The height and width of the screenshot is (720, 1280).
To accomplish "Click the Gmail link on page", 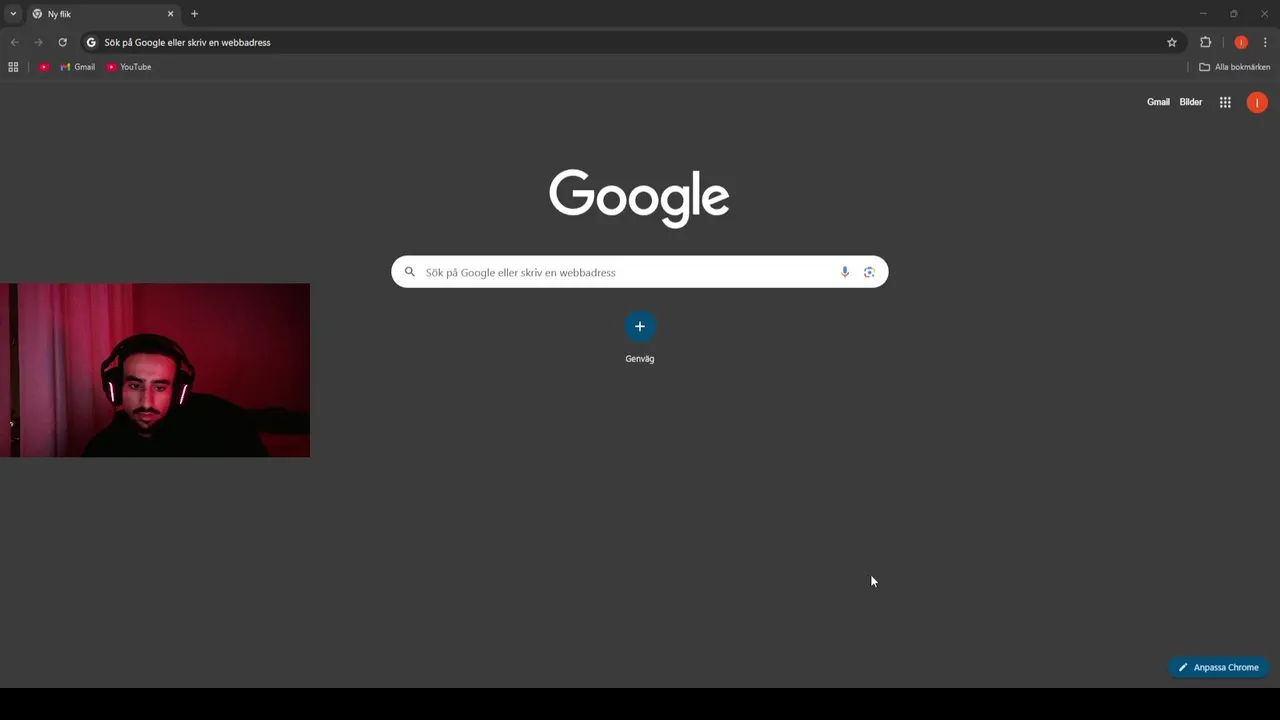I will point(1158,102).
